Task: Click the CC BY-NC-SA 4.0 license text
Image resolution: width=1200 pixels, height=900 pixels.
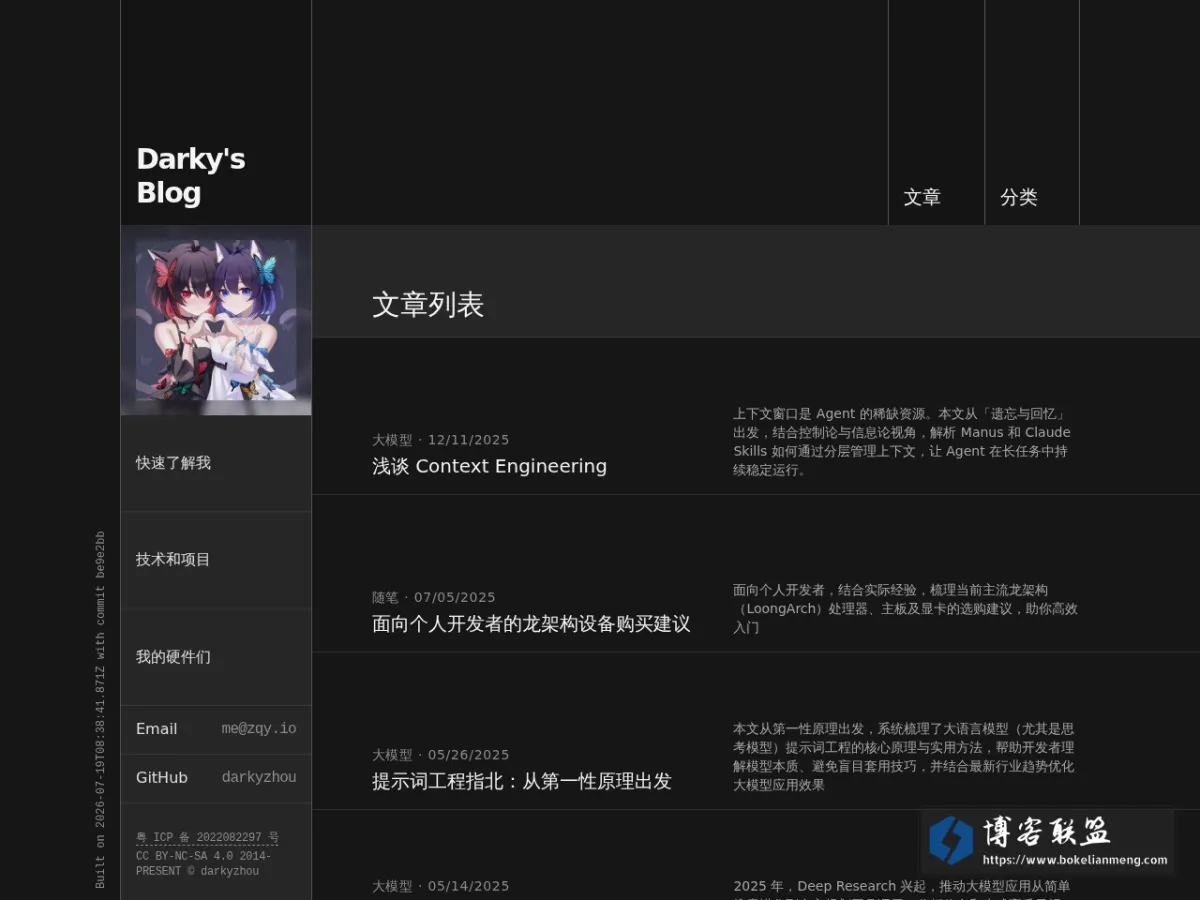Action: (203, 864)
